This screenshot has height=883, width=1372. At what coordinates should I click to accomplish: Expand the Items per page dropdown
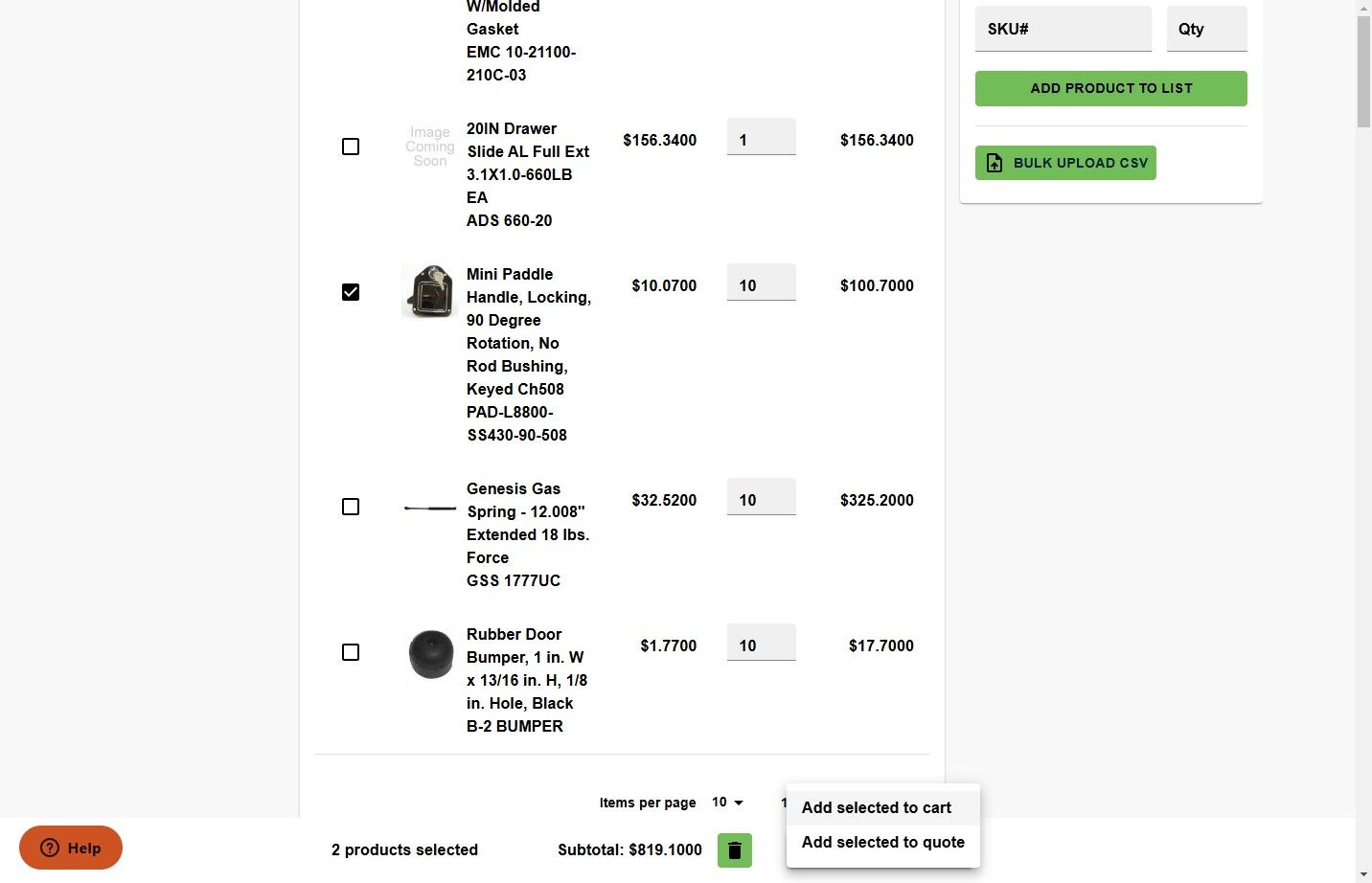pos(728,803)
